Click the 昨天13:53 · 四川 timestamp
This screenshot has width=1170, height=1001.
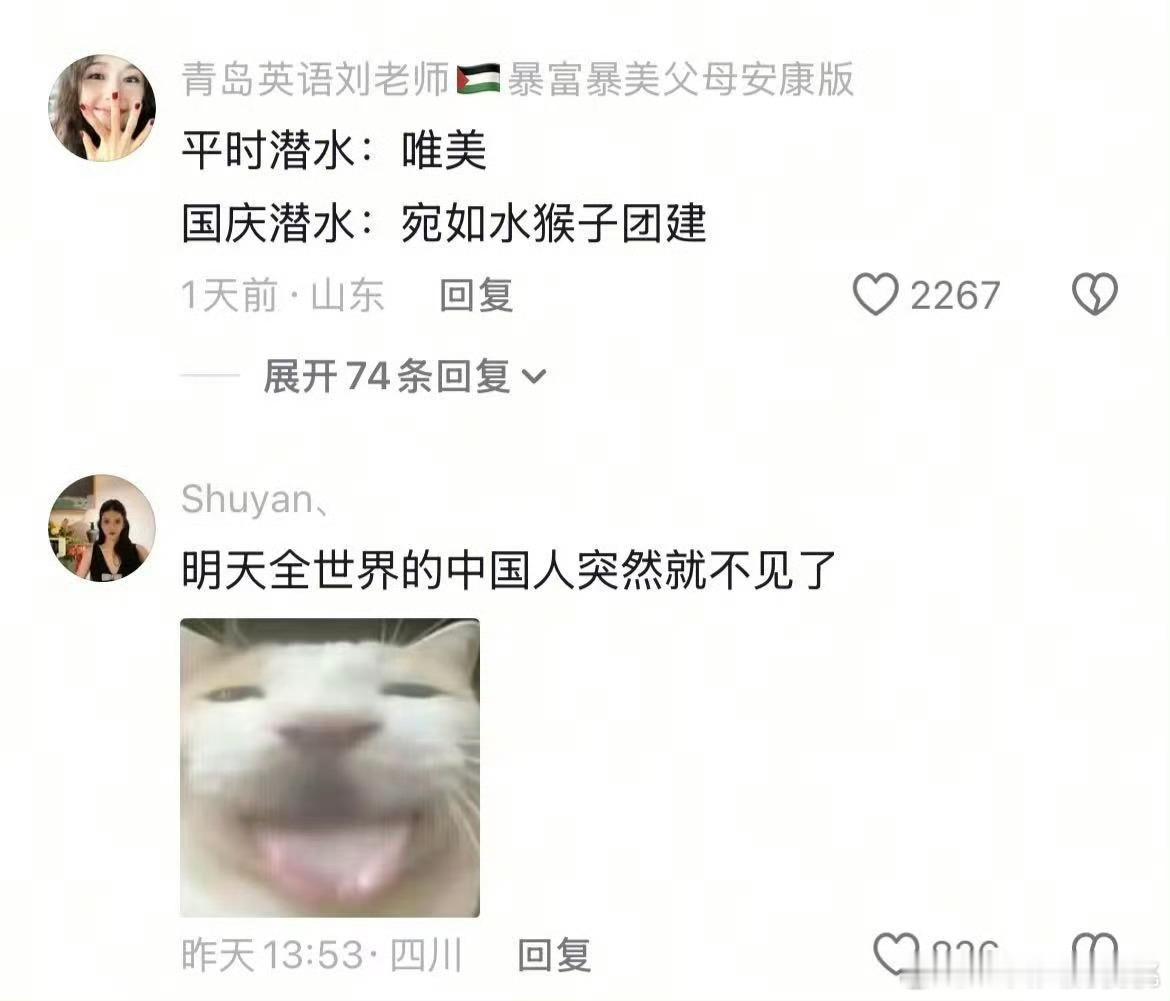click(322, 954)
